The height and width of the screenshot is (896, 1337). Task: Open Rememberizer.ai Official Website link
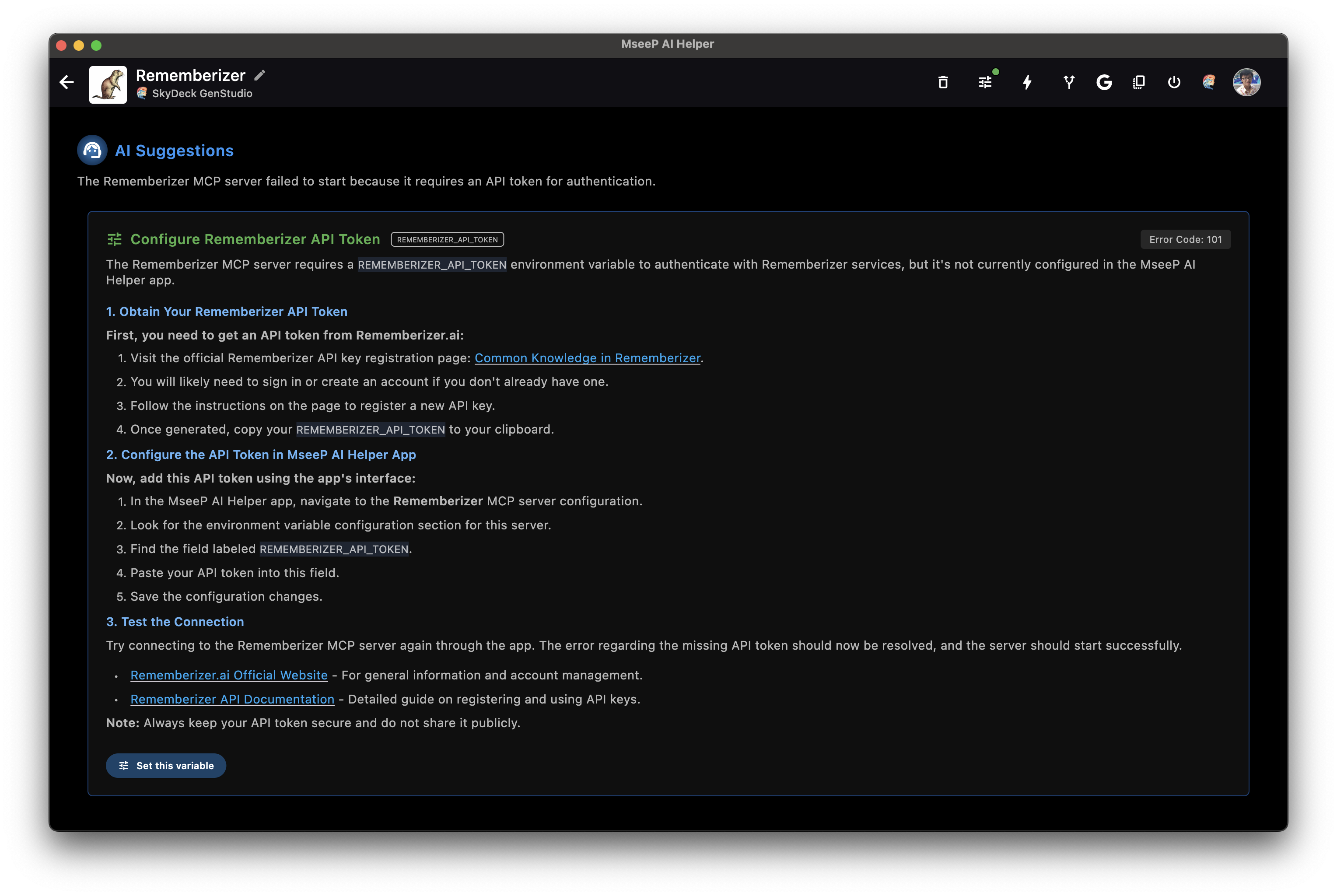click(228, 675)
